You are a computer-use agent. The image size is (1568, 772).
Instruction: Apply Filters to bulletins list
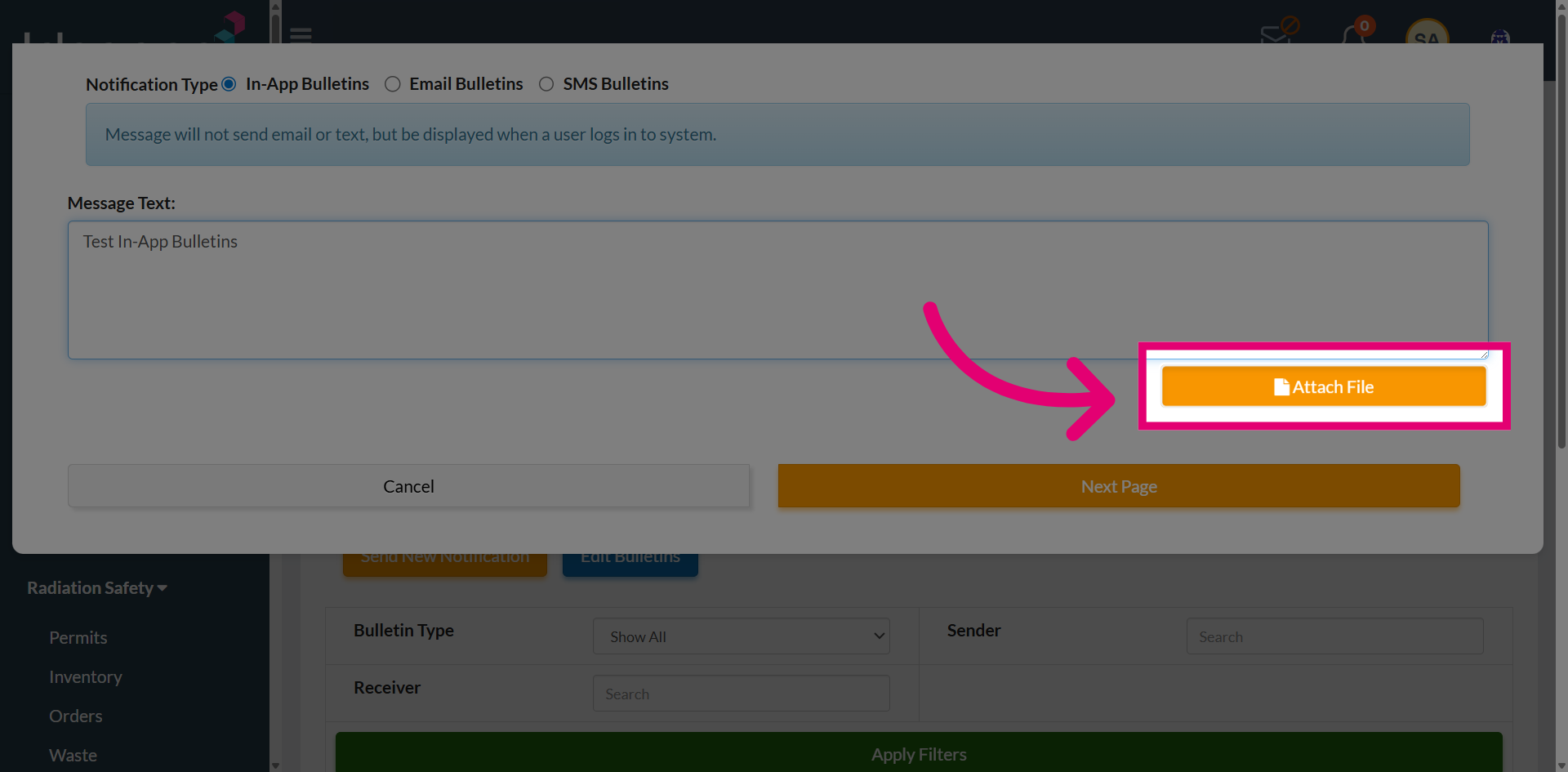919,753
